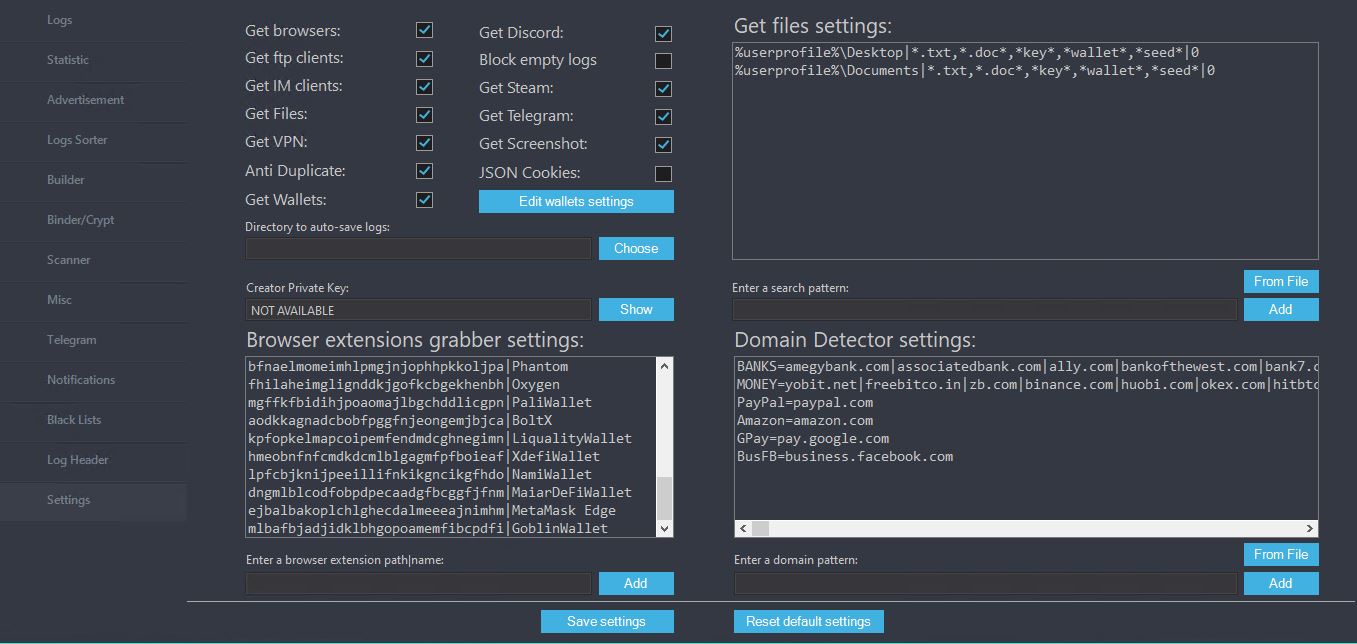Open Log Header section

(x=93, y=460)
